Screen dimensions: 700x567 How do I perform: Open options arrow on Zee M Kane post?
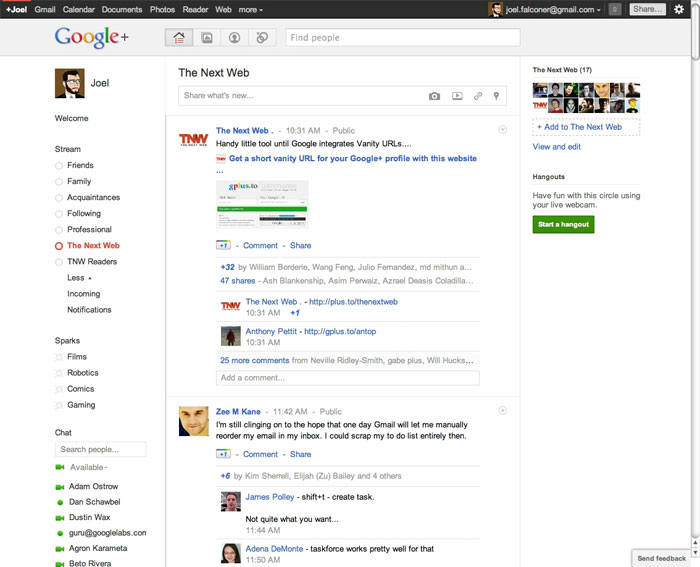502,410
